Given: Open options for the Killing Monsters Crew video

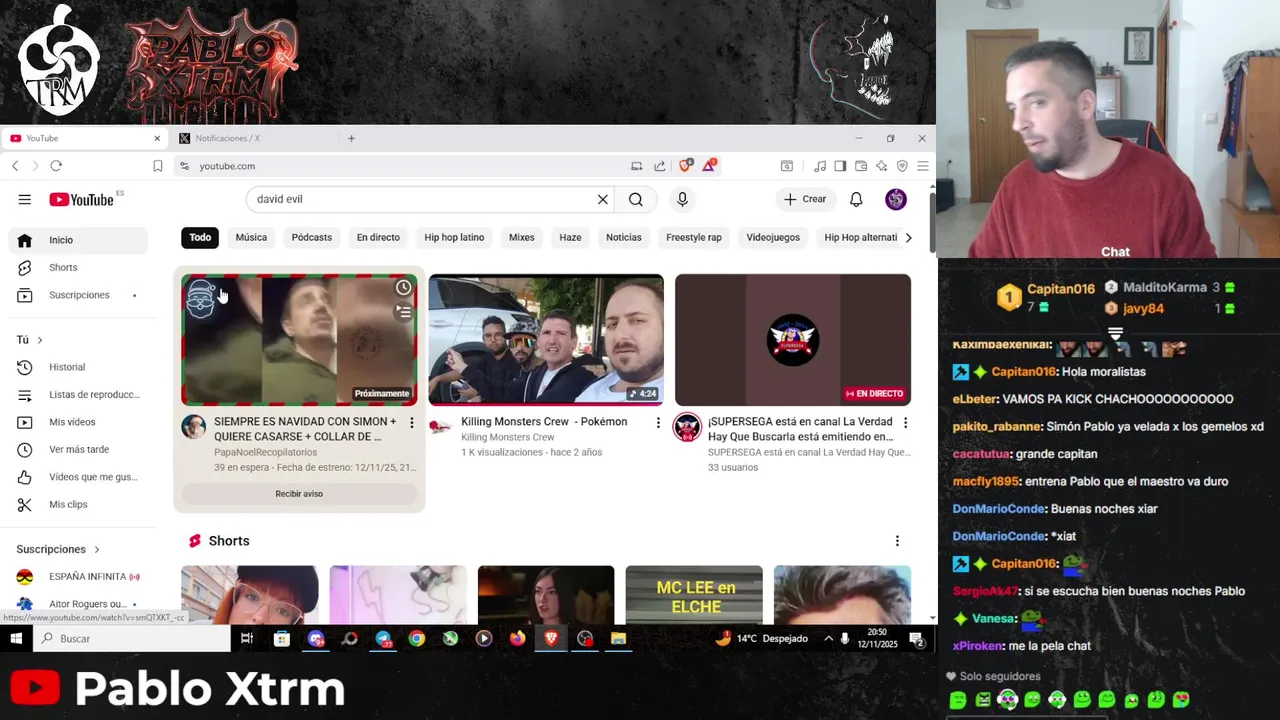Looking at the screenshot, I should click(658, 423).
